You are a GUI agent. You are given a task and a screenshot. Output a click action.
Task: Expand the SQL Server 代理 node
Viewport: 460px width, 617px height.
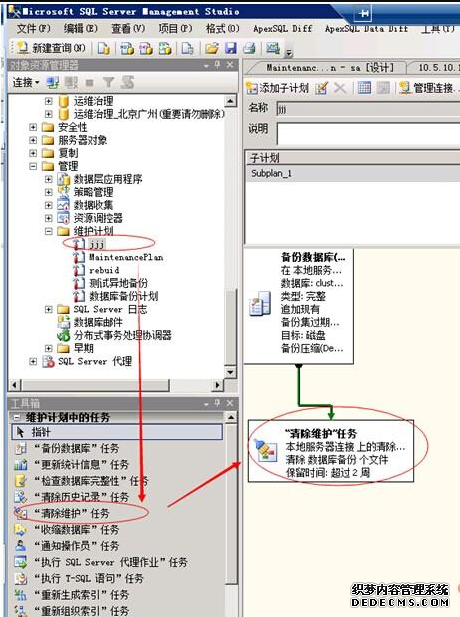33,361
